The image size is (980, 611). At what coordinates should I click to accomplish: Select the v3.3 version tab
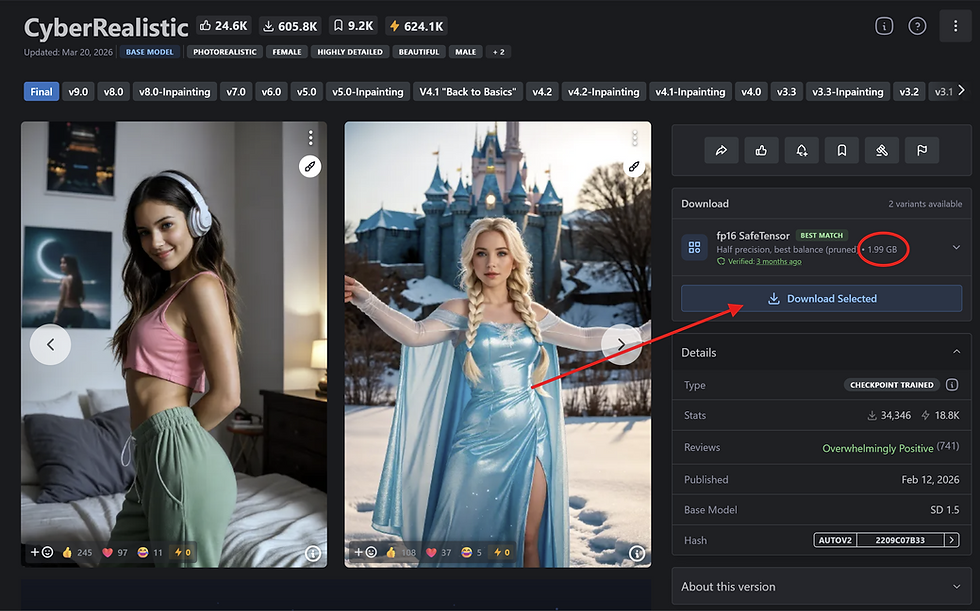pos(786,92)
